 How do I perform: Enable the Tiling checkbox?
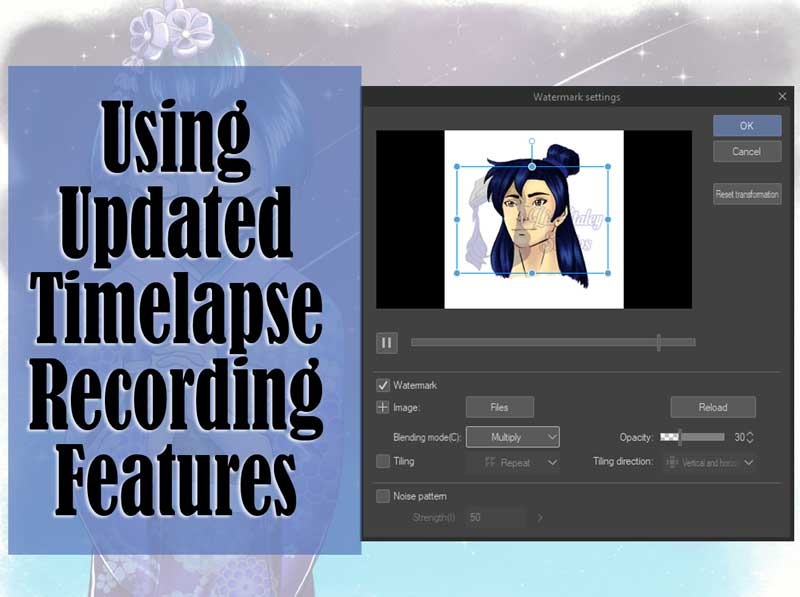[383, 461]
